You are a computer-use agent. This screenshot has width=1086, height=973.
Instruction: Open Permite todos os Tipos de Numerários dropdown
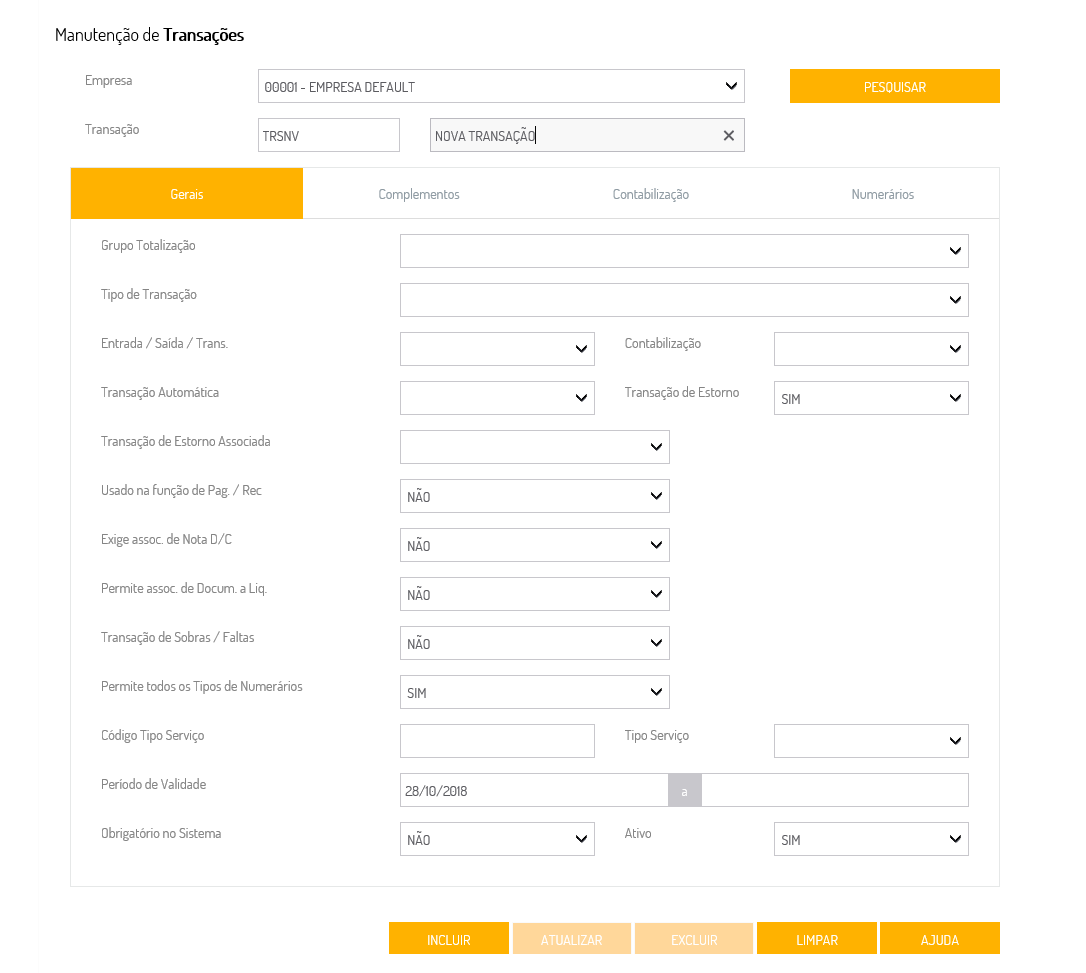(x=534, y=692)
